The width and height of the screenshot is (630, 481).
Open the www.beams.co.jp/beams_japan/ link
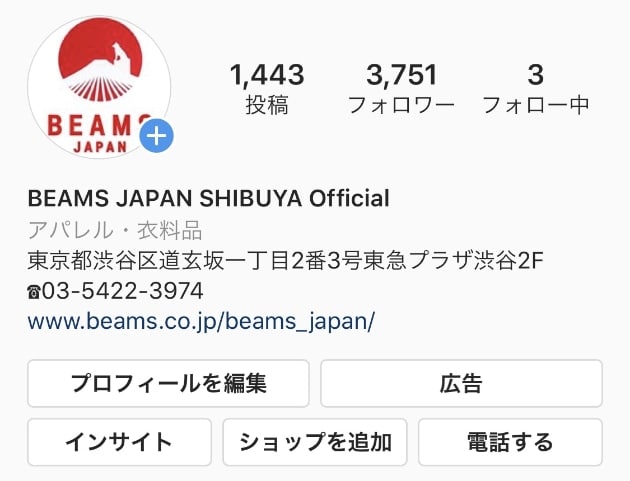click(x=201, y=321)
